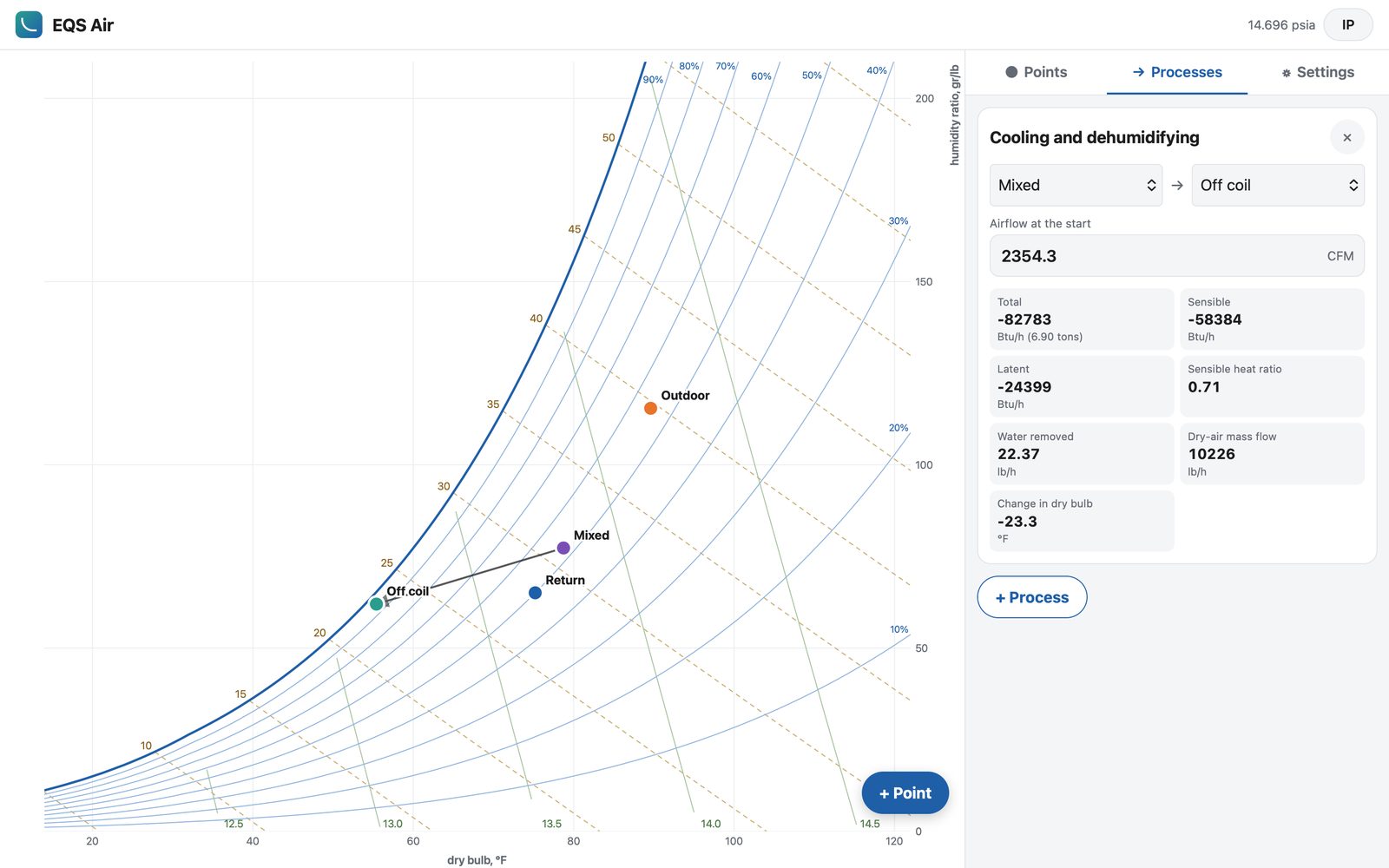Click the Mixed point label on chart
The height and width of the screenshot is (868, 1389).
pyautogui.click(x=591, y=536)
